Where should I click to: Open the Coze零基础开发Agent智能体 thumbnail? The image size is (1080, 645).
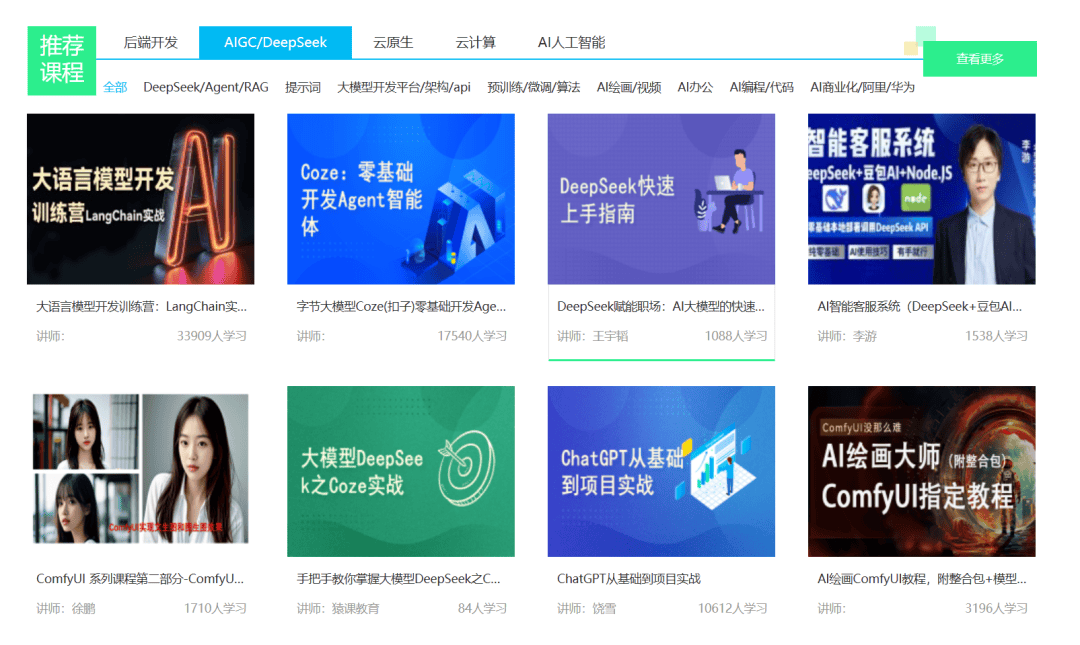click(401, 199)
